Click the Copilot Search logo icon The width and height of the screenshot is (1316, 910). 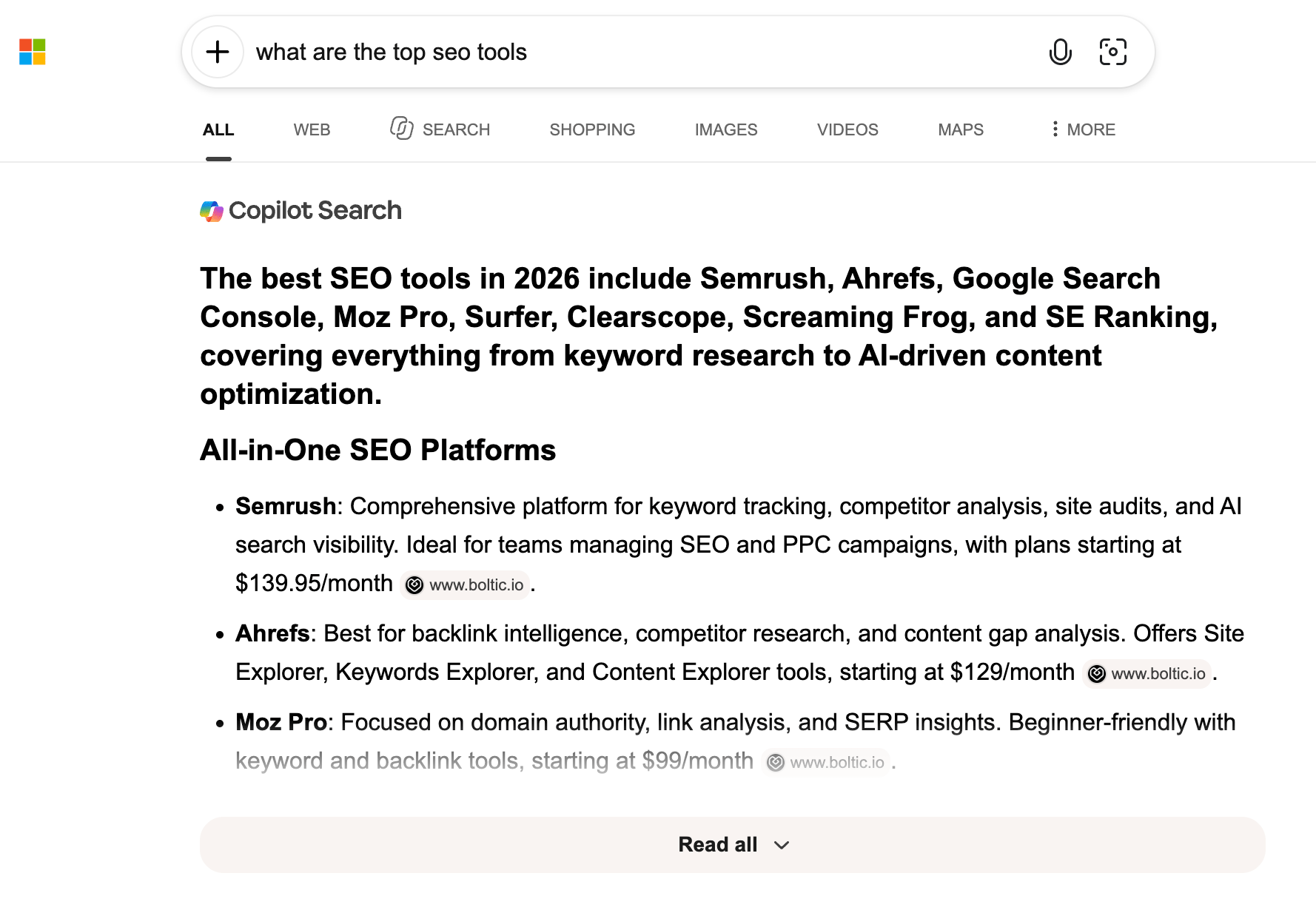coord(212,211)
